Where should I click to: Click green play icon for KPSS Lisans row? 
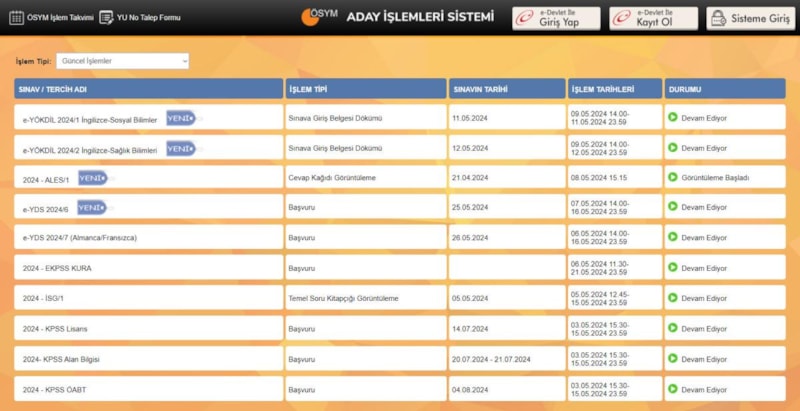[673, 328]
